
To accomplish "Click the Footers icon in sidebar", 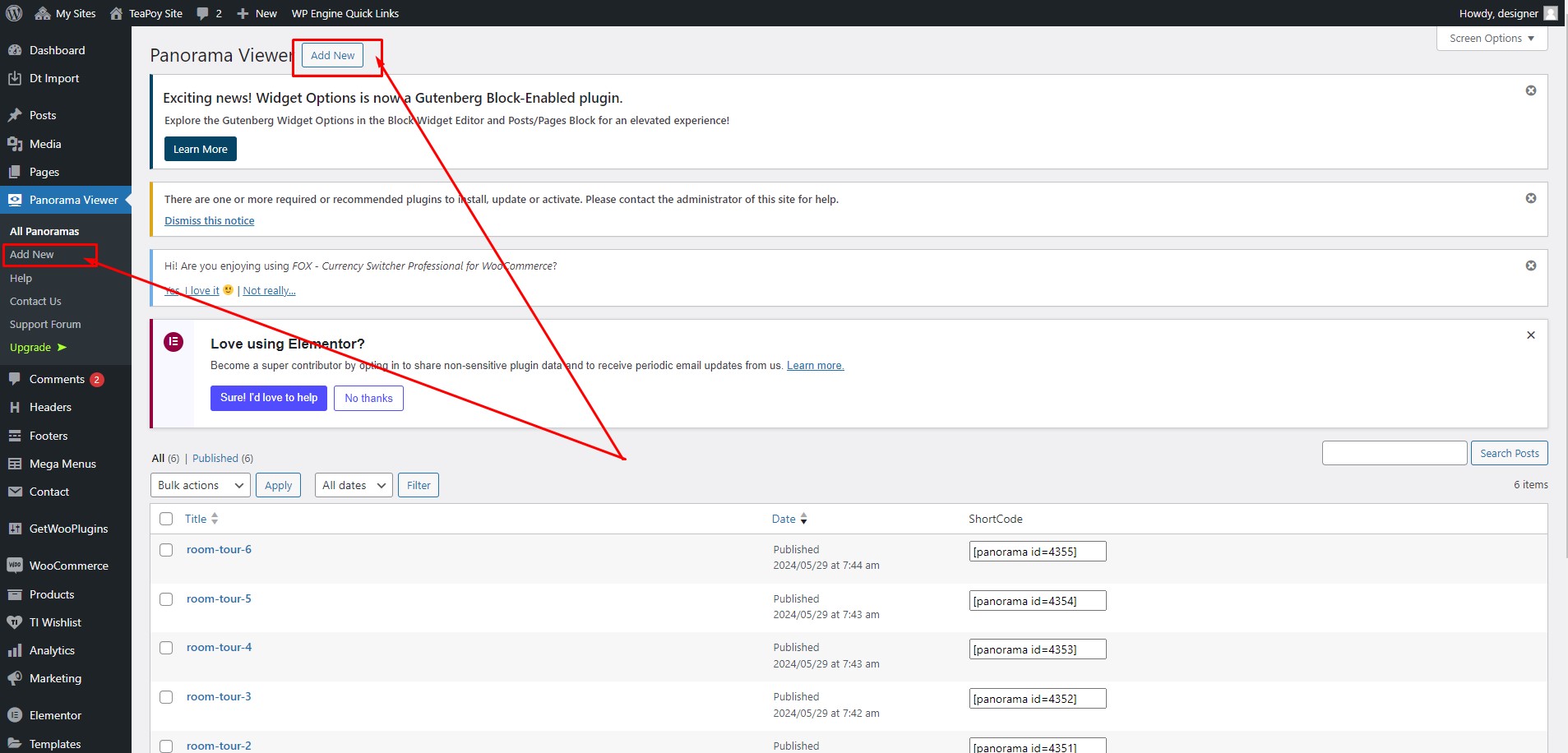I will pyautogui.click(x=15, y=436).
